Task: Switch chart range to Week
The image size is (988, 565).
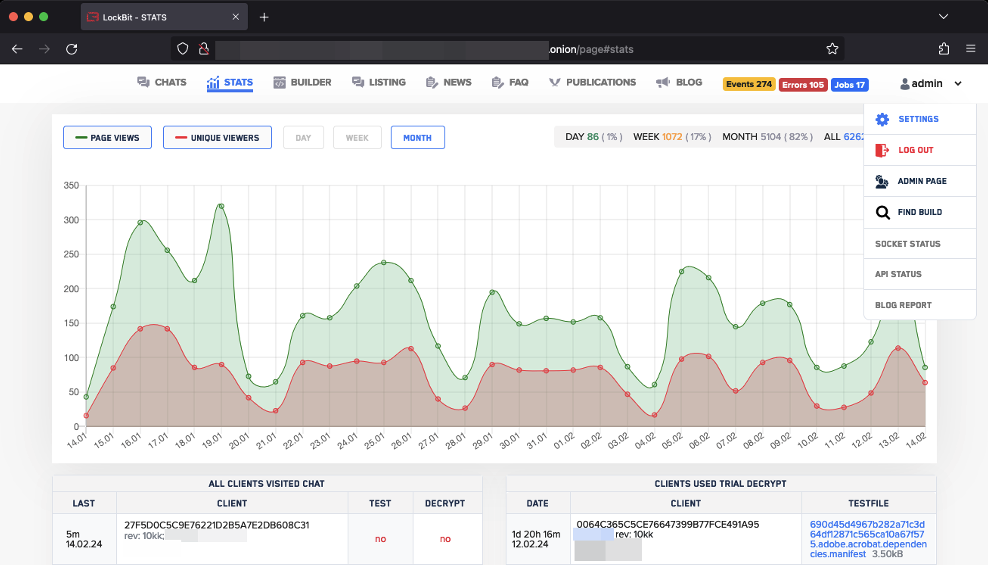Action: pyautogui.click(x=357, y=138)
